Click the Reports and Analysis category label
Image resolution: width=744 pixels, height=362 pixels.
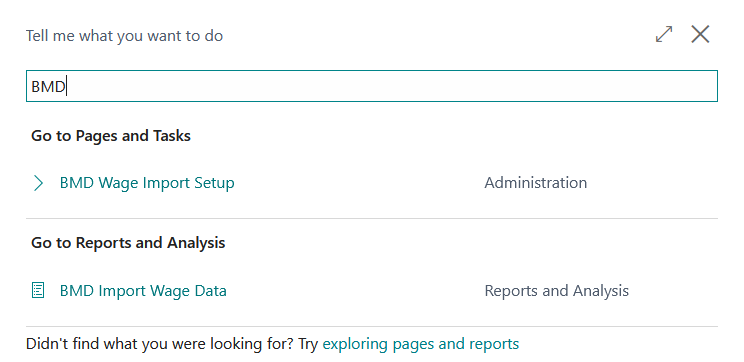(557, 290)
